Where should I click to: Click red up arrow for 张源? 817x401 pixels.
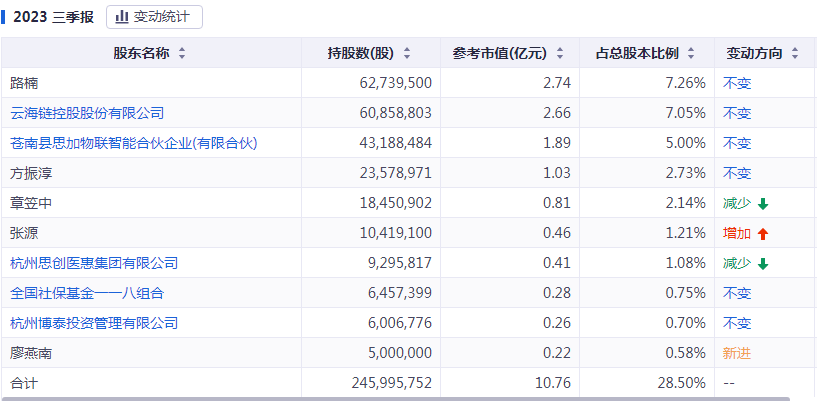point(763,234)
